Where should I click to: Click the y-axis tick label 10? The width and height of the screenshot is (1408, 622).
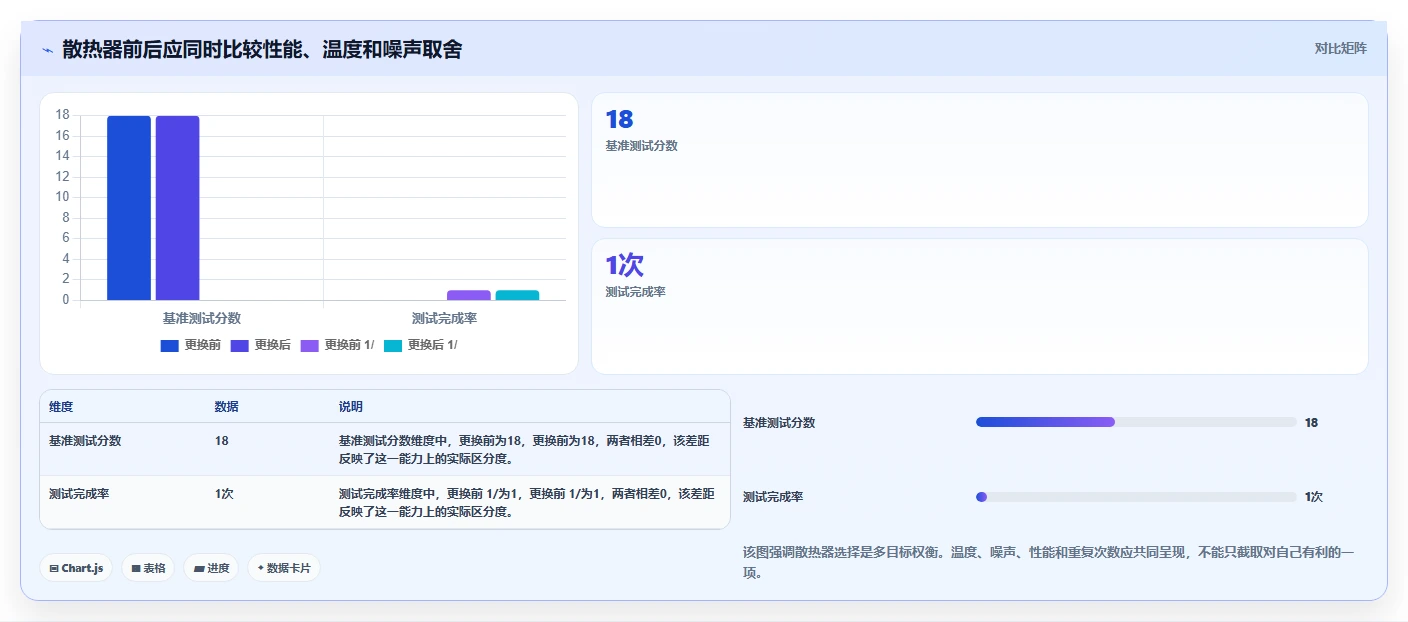[x=62, y=197]
